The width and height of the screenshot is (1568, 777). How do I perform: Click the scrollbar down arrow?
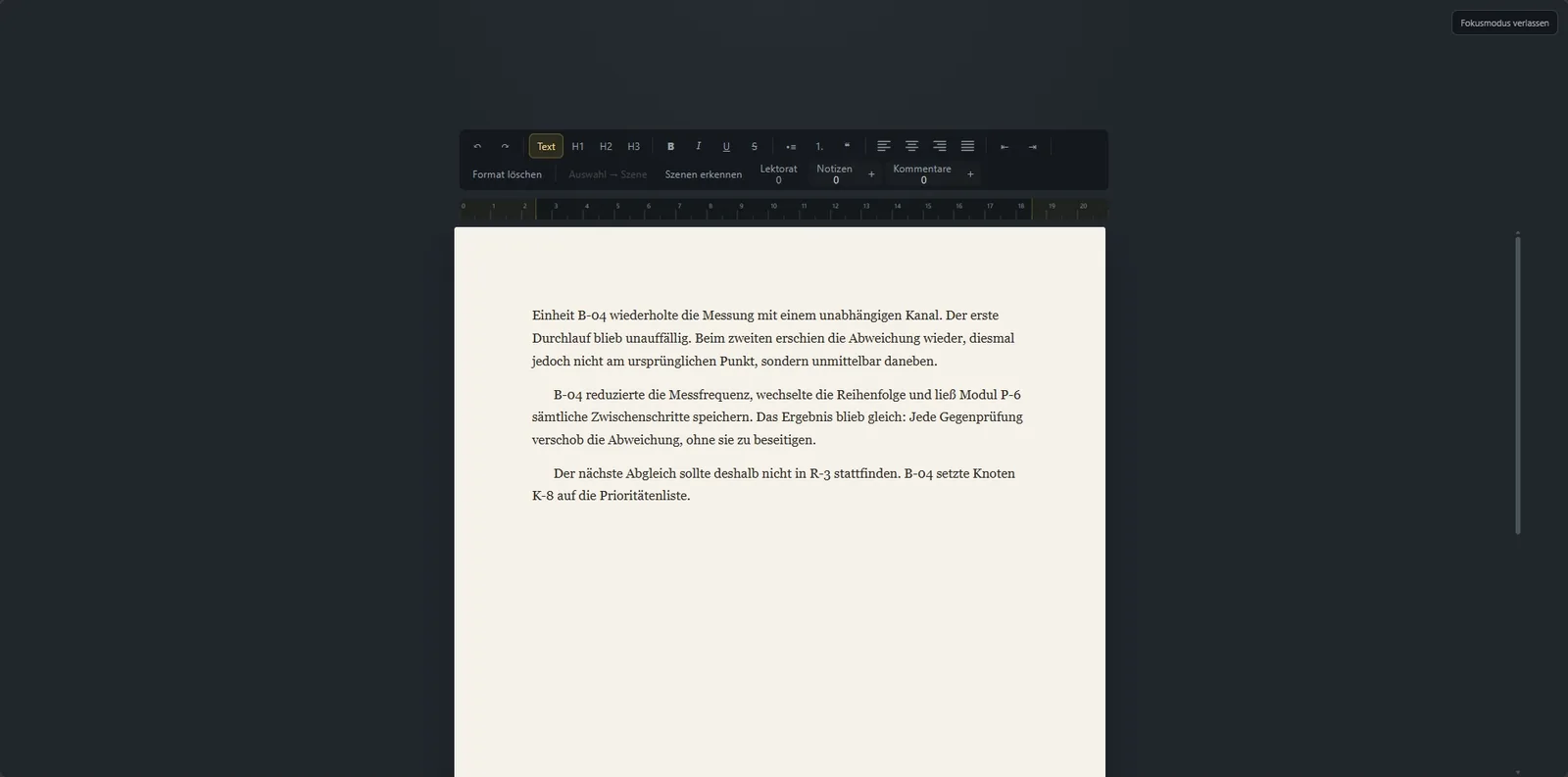1518,772
